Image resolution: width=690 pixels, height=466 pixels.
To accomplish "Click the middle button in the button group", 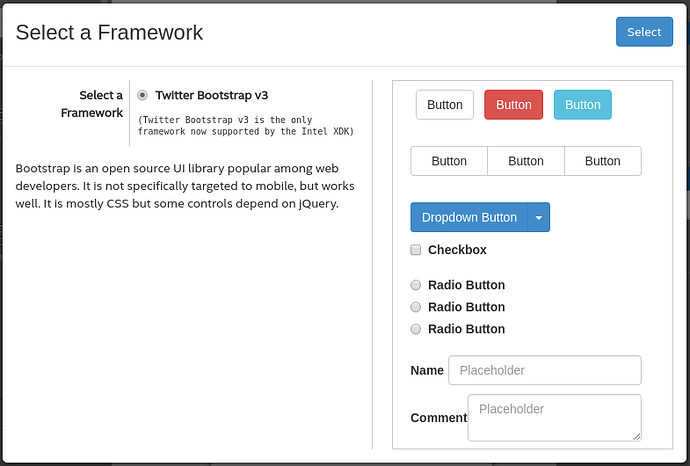I will pos(526,161).
